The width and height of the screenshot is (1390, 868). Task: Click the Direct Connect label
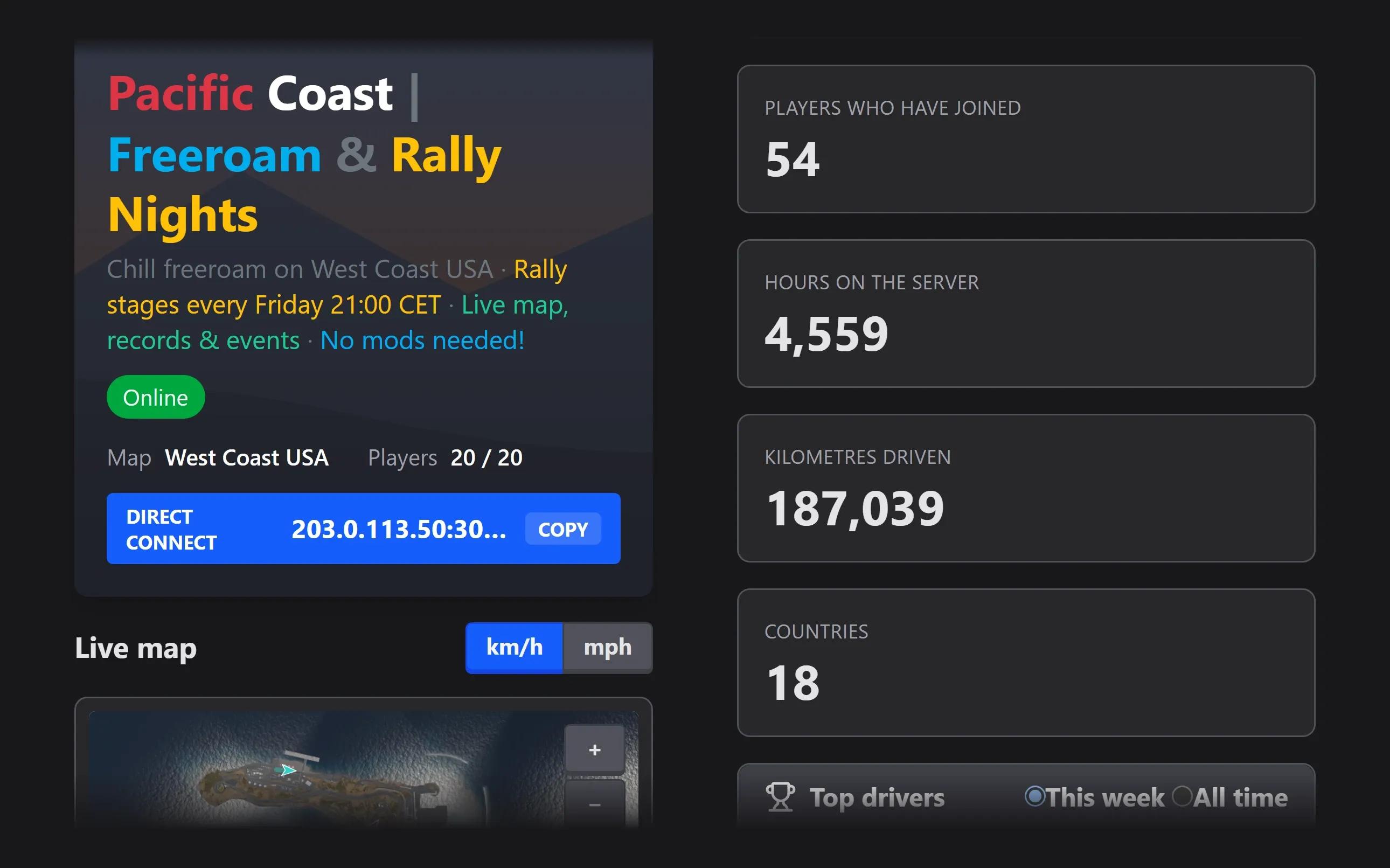[172, 529]
